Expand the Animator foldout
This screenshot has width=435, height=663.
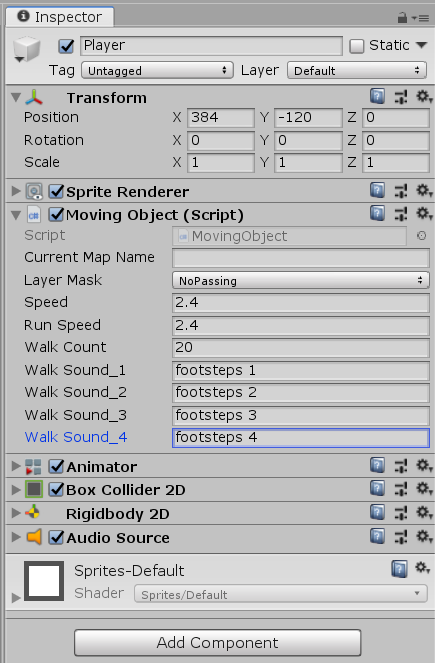[x=16, y=466]
